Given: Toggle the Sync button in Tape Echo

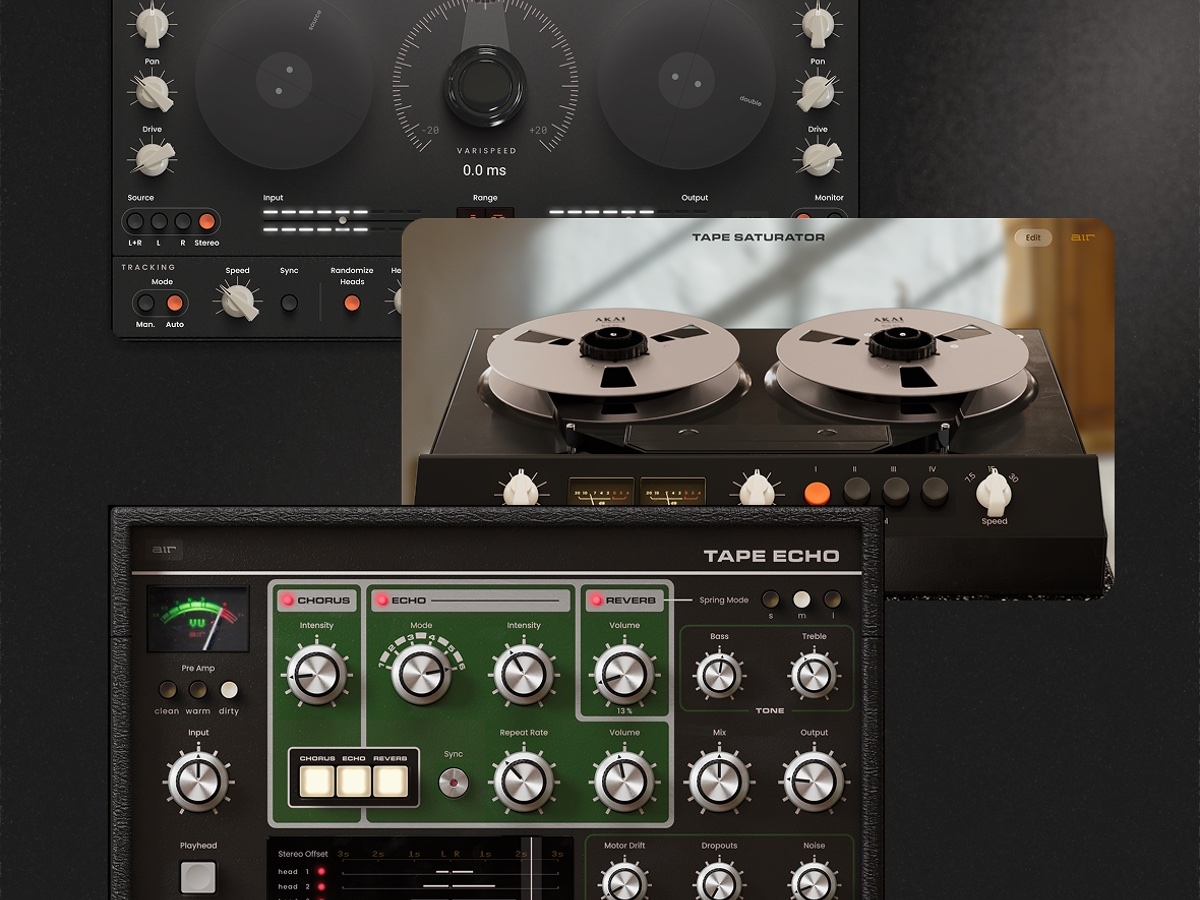Looking at the screenshot, I should [x=454, y=782].
